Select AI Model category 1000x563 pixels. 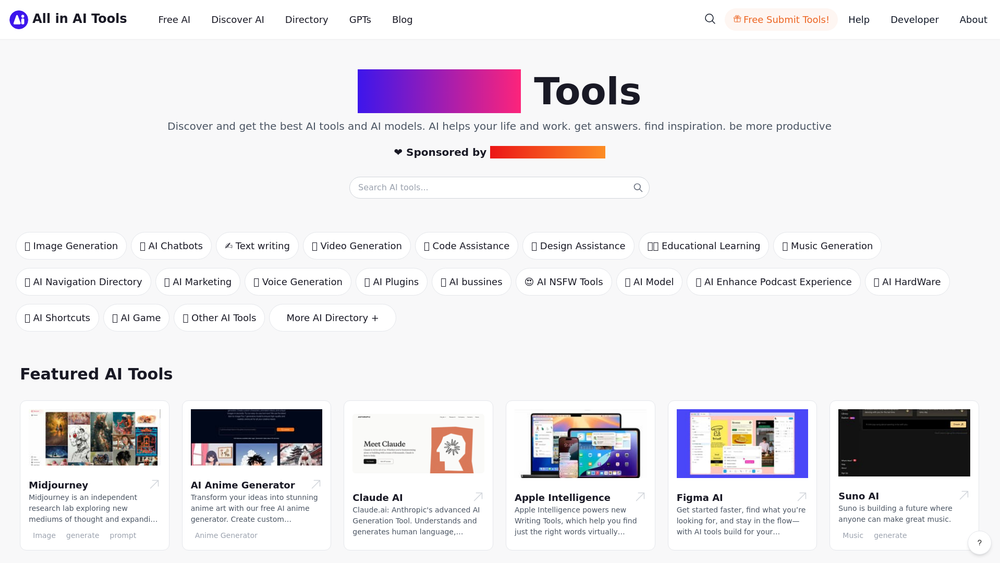tap(649, 282)
